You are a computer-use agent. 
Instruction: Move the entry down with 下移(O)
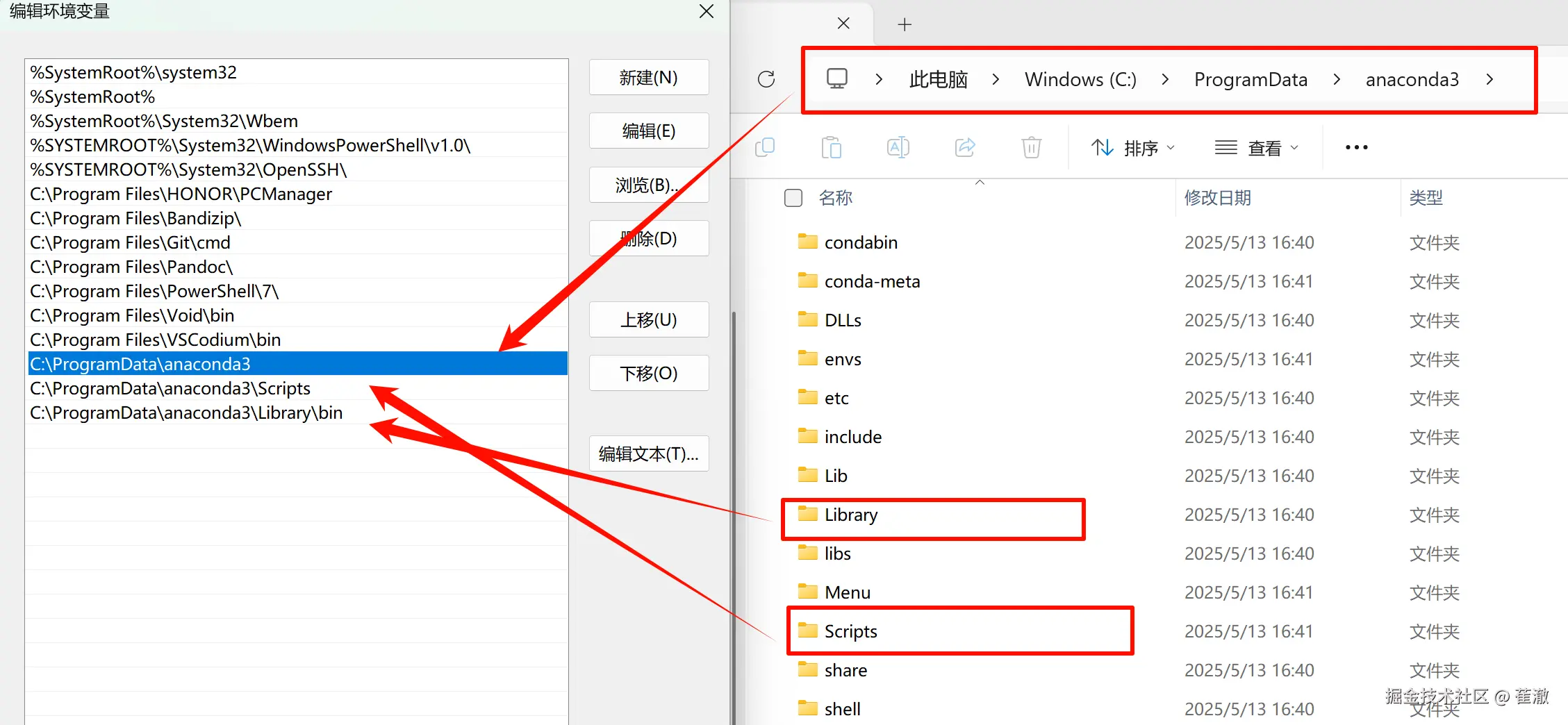coord(649,373)
